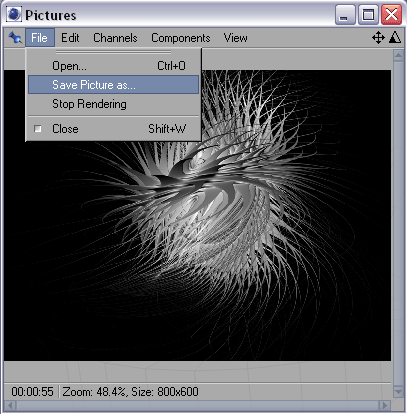Click the triangle zoom icon at top right
Viewport: 407px width, 414px height.
pos(395,37)
